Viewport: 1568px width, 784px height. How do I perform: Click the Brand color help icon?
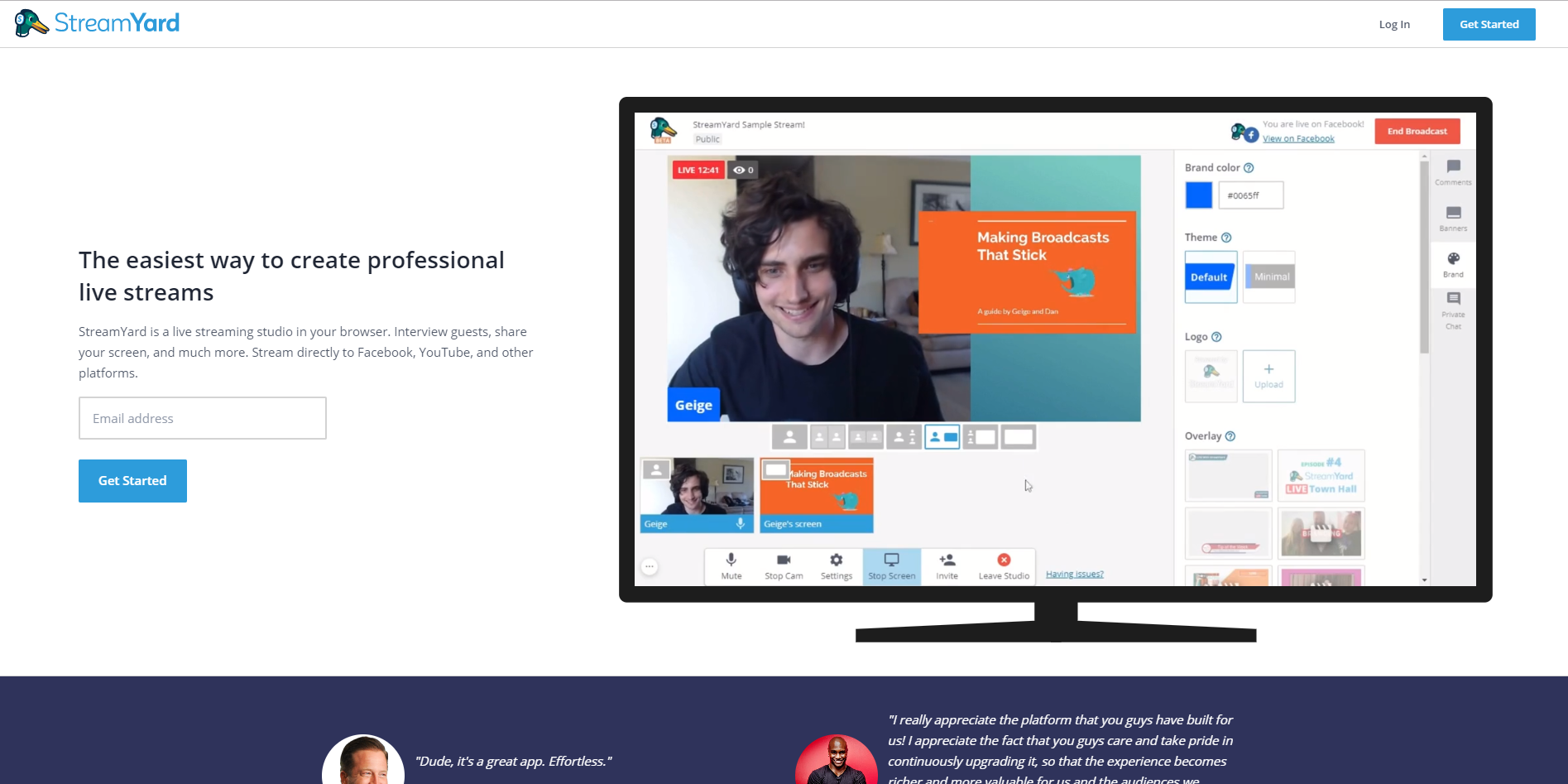pos(1249,168)
